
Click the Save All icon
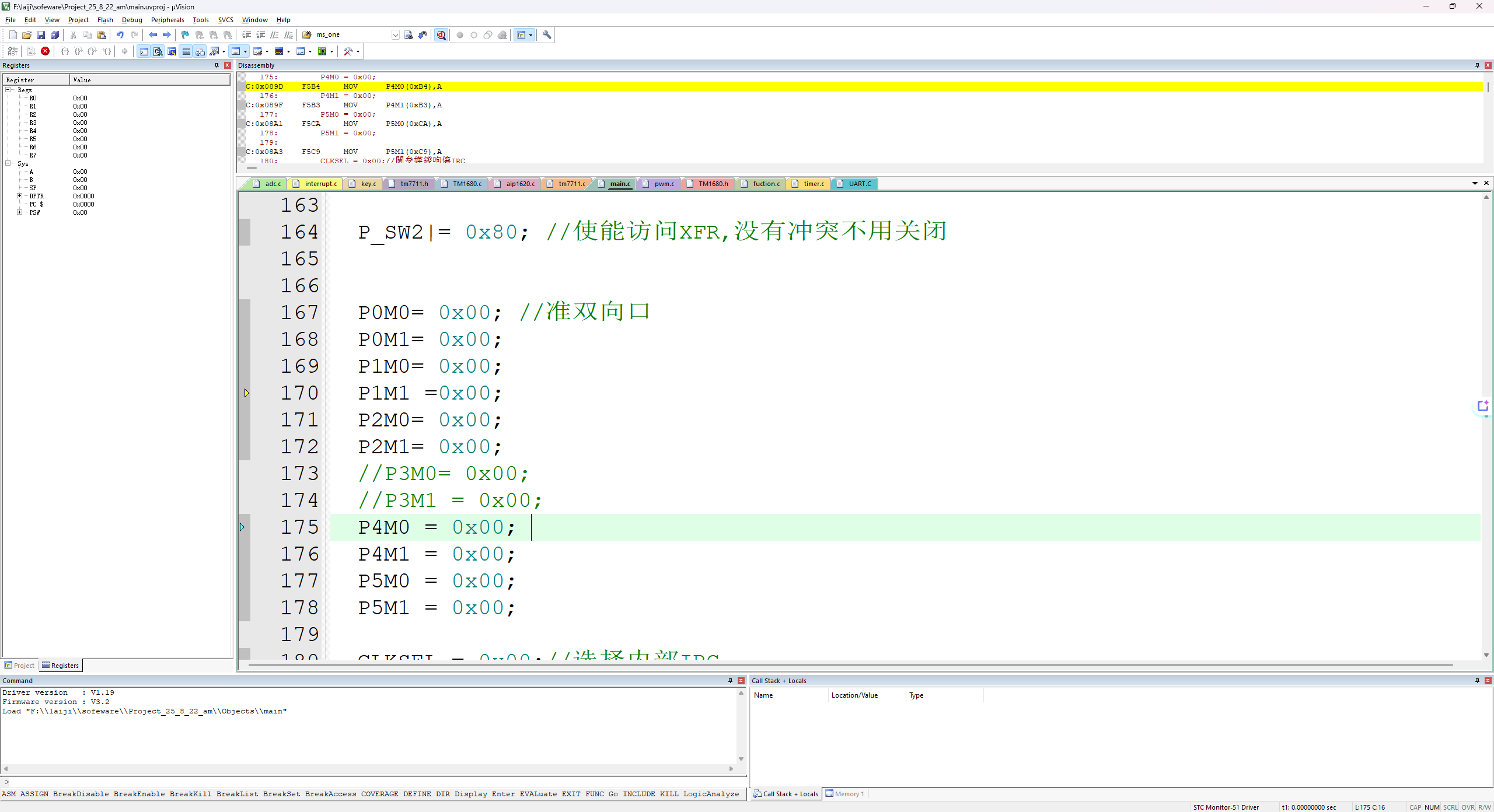55,35
